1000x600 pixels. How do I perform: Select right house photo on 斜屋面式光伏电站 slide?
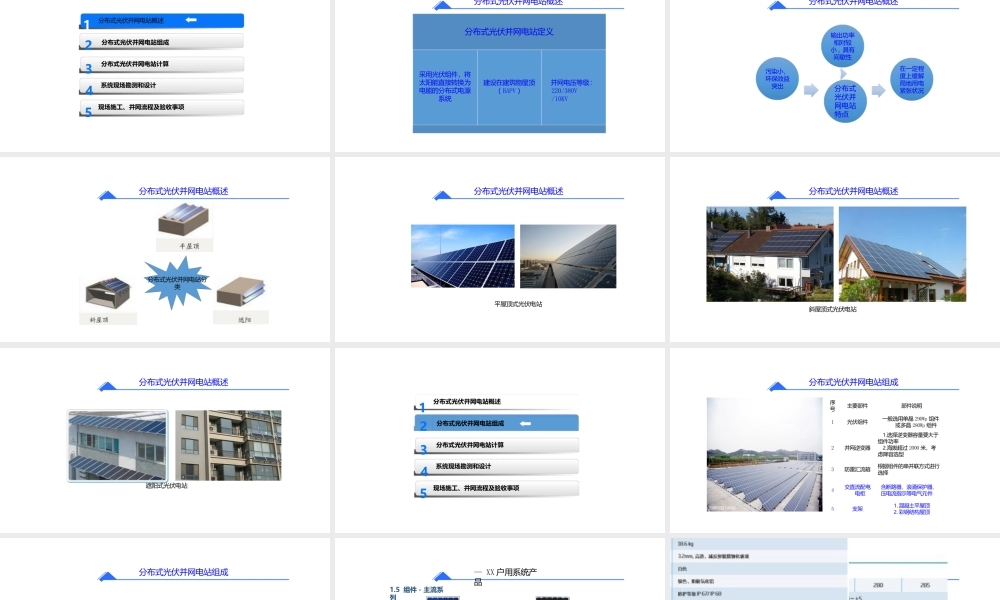tap(902, 254)
